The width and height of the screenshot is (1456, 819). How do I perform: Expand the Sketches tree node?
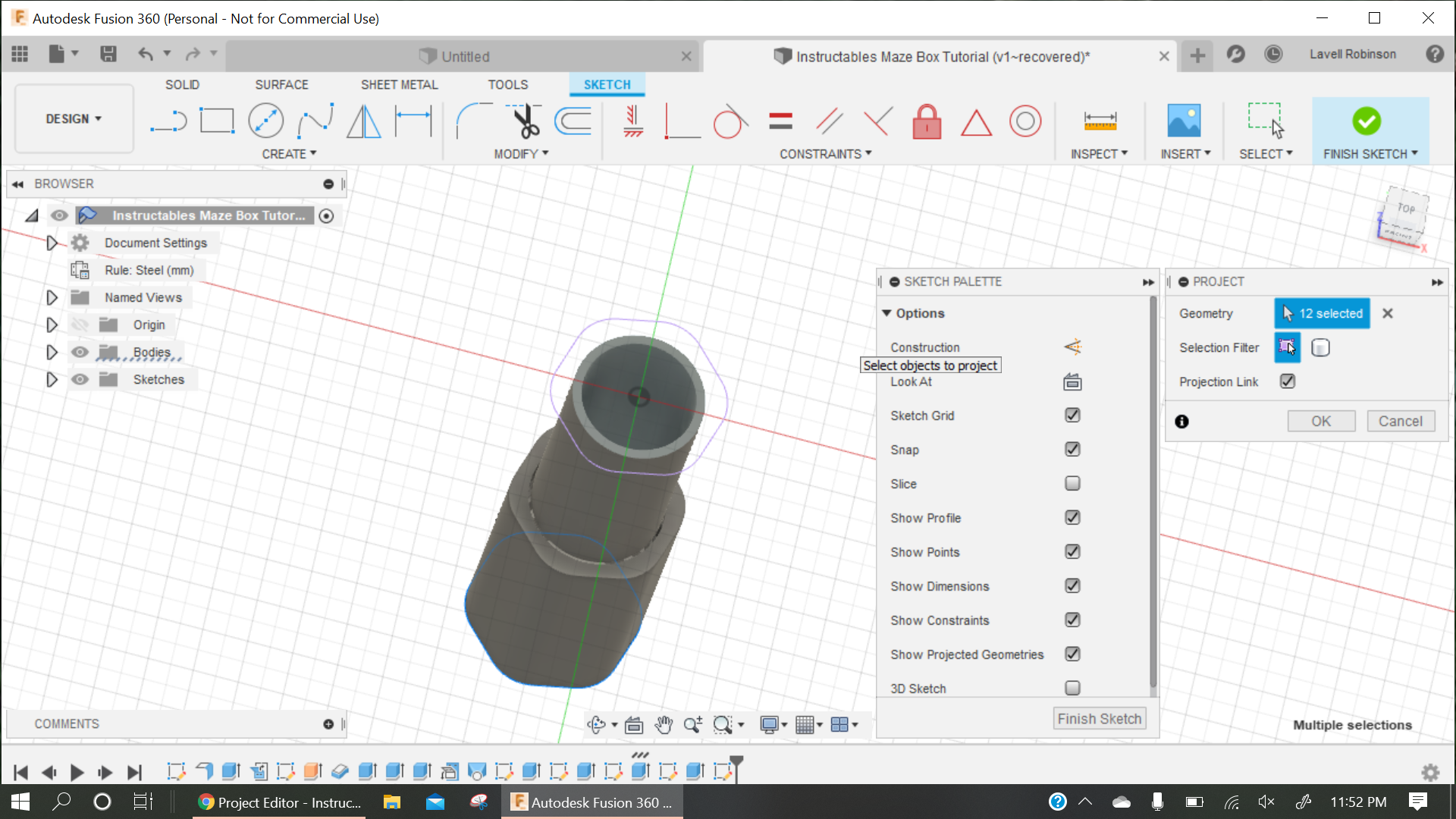pos(52,379)
